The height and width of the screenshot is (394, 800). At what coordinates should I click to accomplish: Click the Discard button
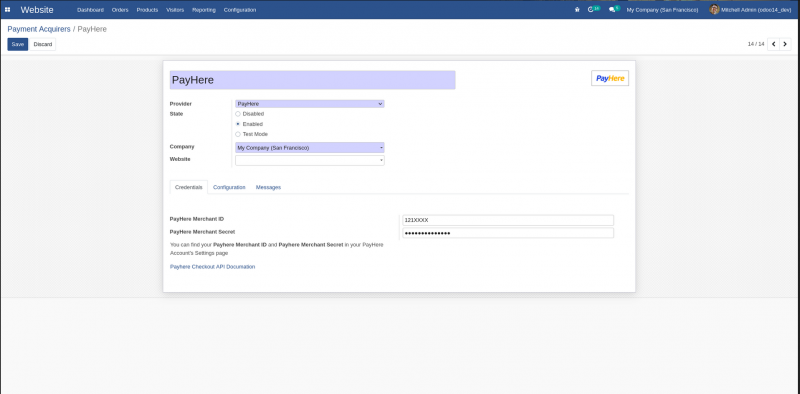coord(43,44)
